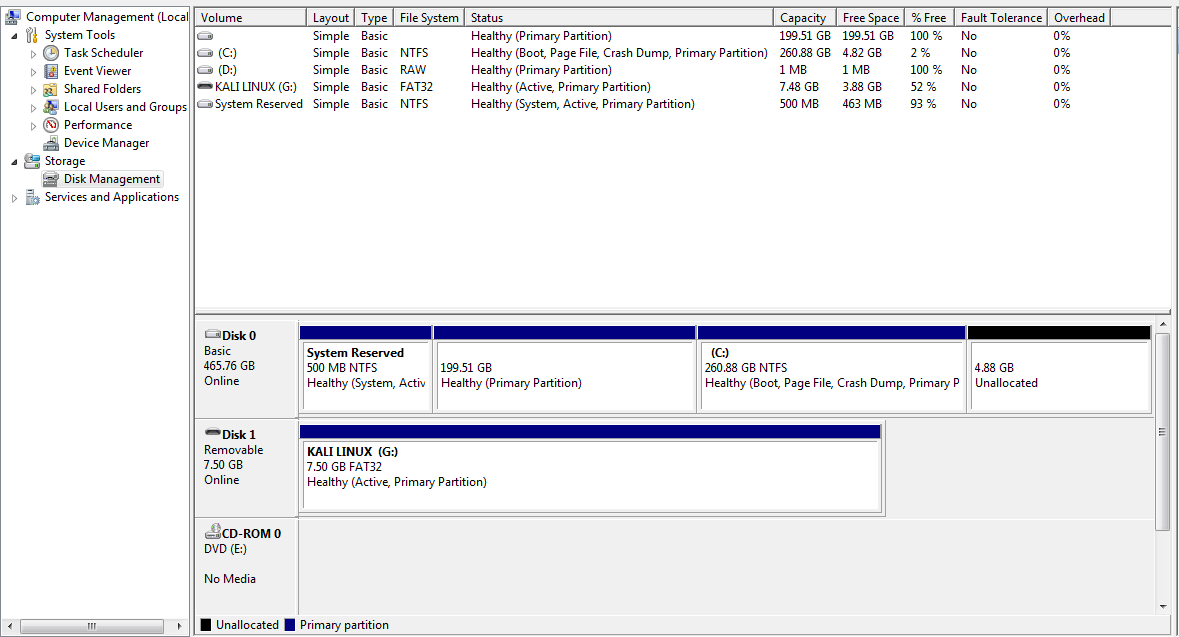Viewport: 1179px width, 637px height.
Task: Click the 4.82 GB free space value
Action: [862, 53]
